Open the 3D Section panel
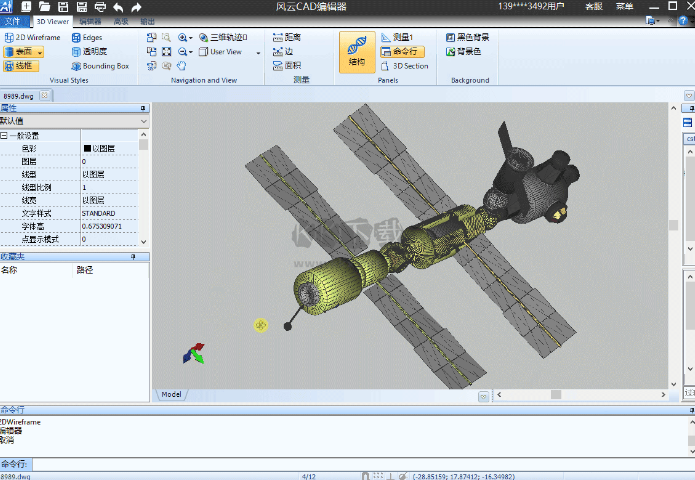This screenshot has height=480, width=695. click(404, 66)
